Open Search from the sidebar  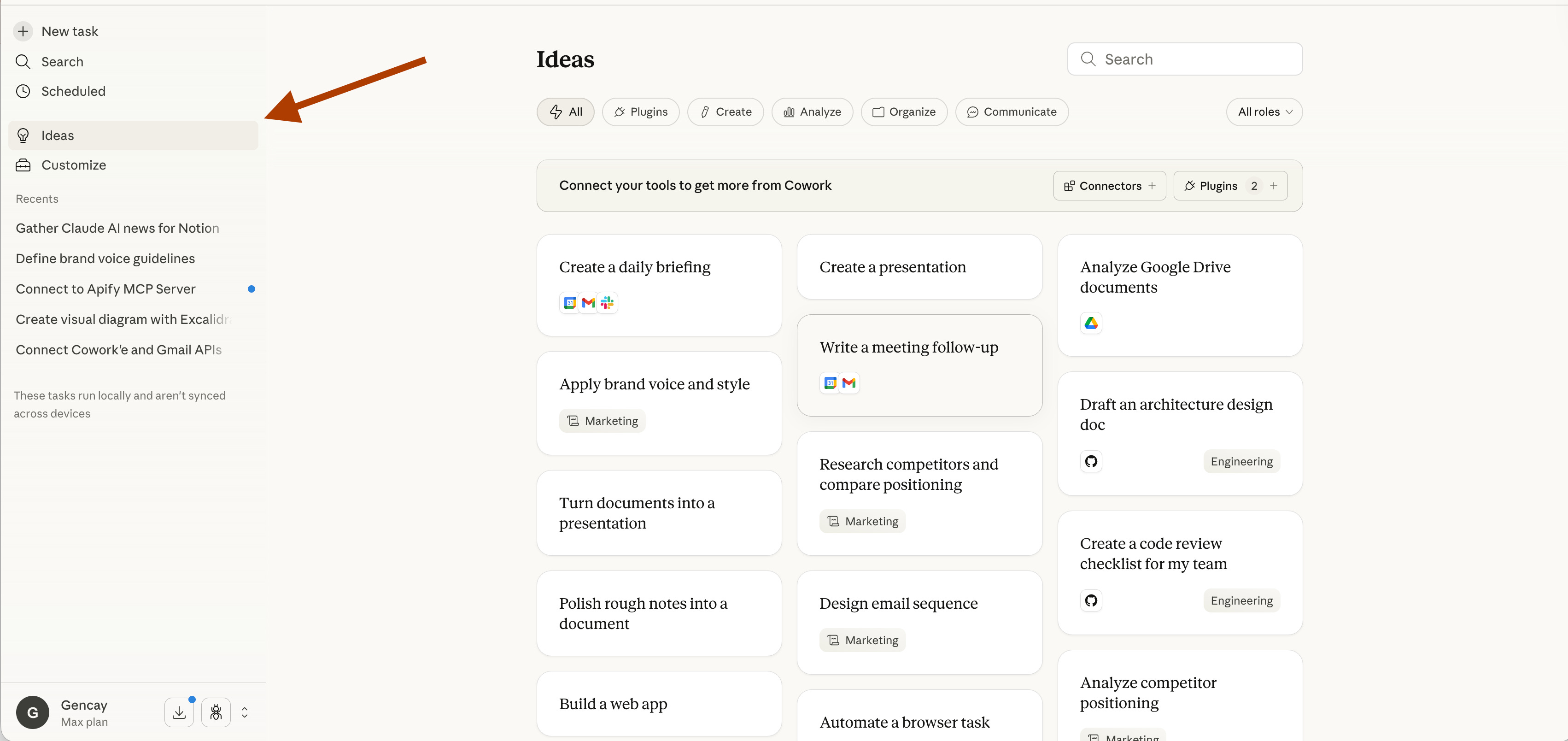61,61
